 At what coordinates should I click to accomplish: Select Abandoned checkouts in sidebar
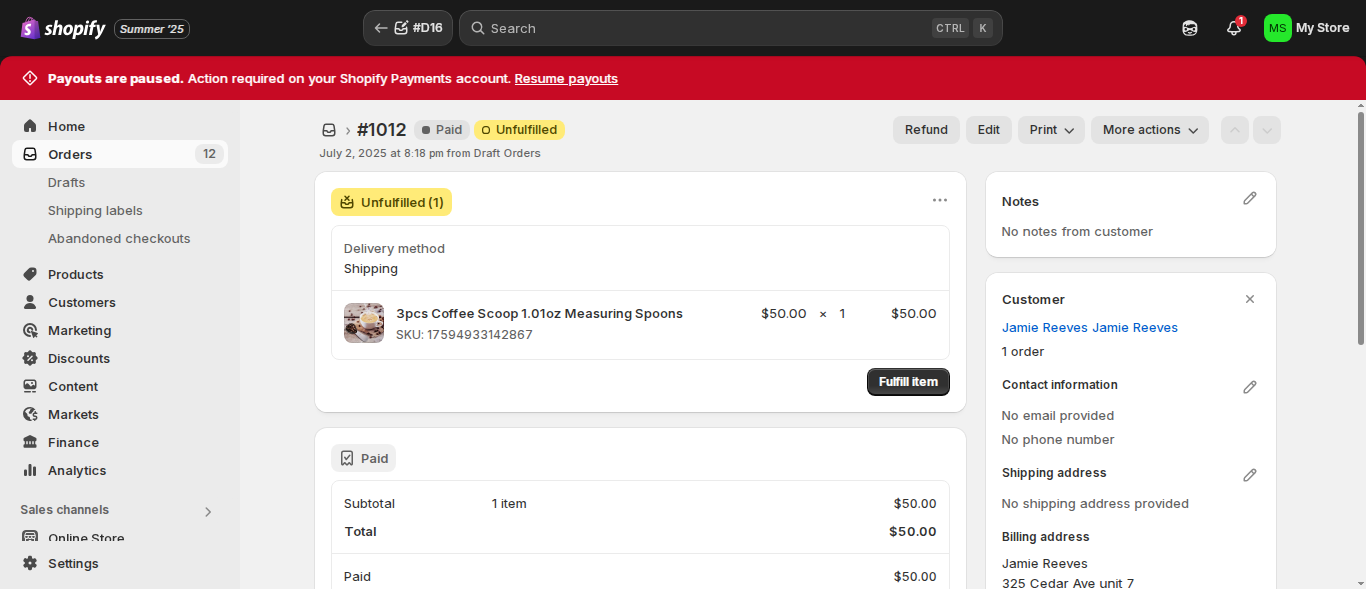[x=119, y=238]
